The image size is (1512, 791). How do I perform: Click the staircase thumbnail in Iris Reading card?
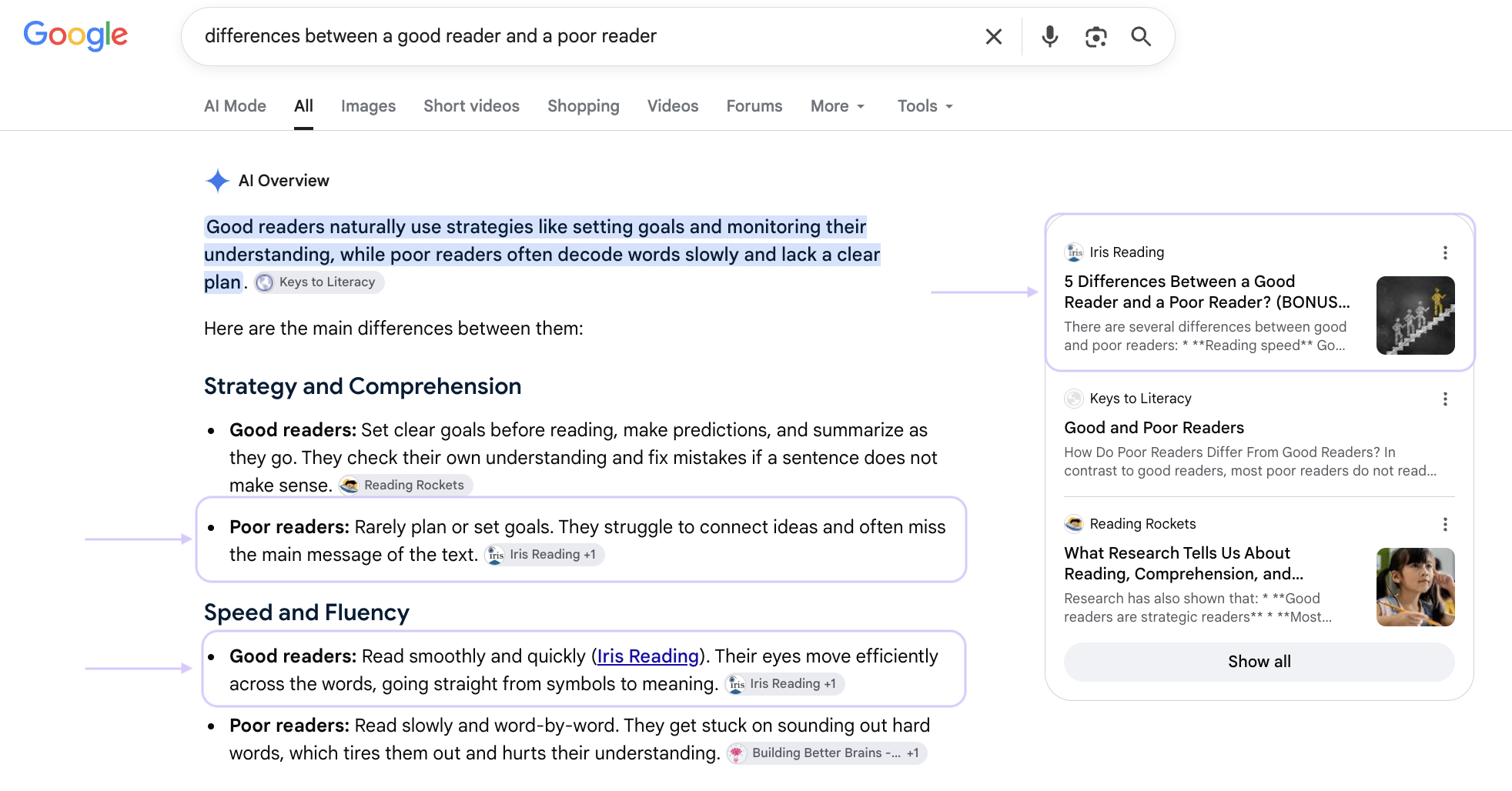[1415, 315]
